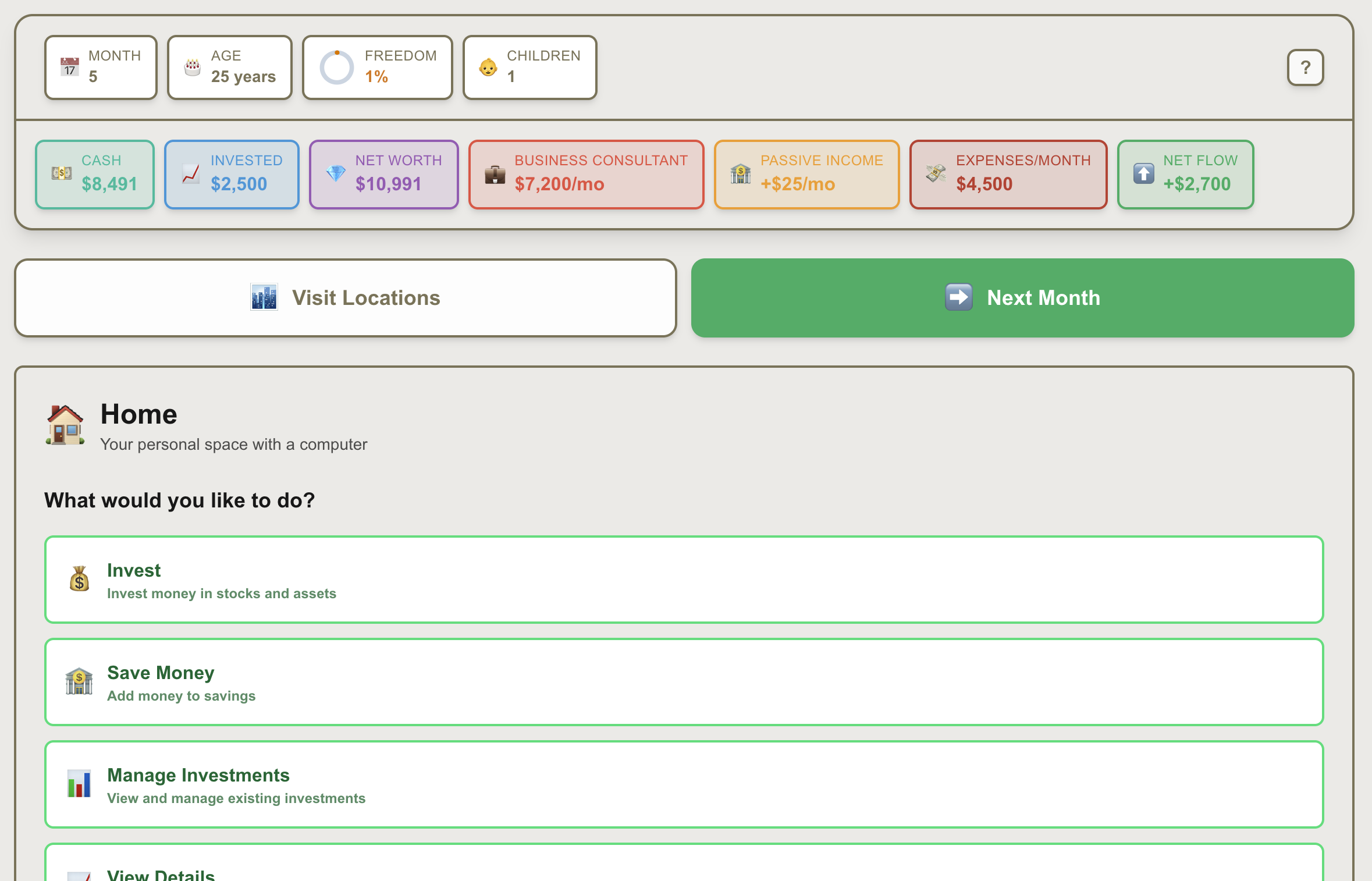
Task: Click the Cash $8,491 stat card
Action: click(95, 175)
